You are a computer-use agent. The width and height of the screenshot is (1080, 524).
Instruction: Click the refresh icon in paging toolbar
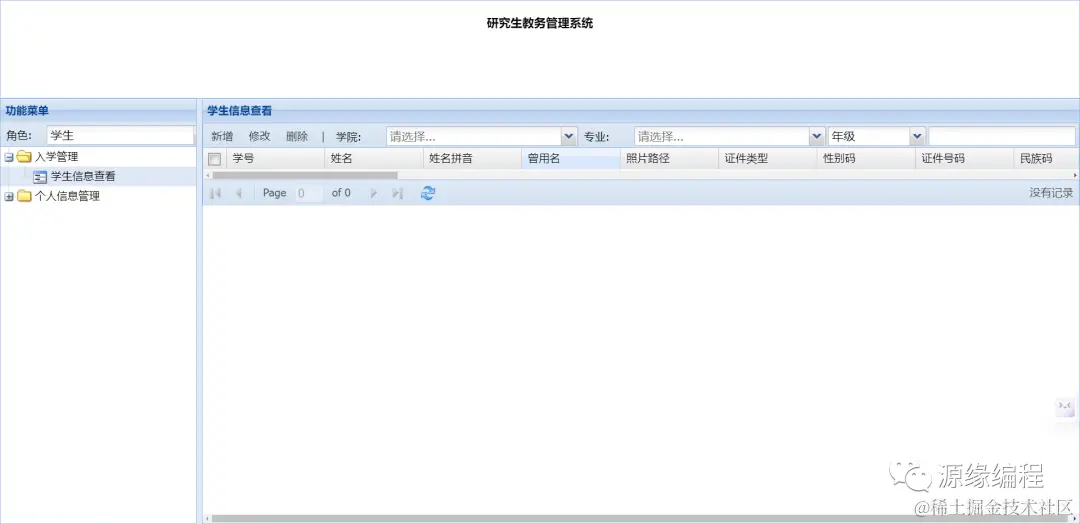428,193
